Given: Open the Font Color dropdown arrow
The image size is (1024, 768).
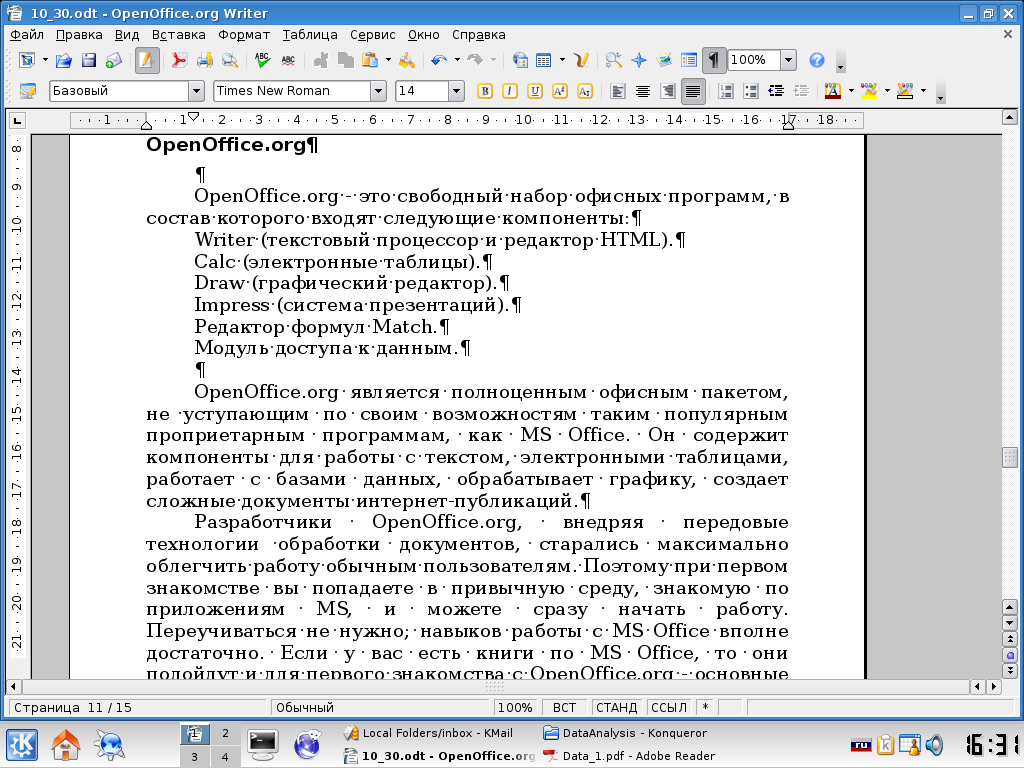Looking at the screenshot, I should point(851,91).
